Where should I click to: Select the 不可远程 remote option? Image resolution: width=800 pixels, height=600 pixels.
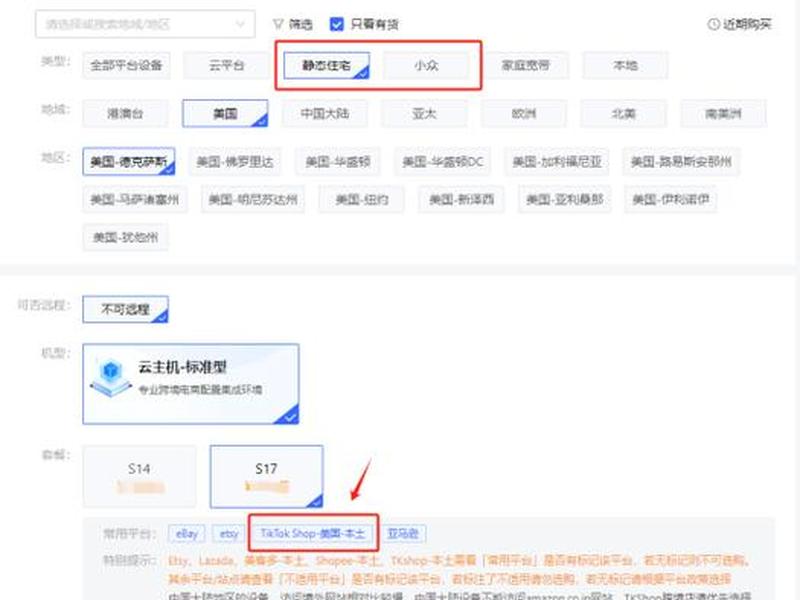click(126, 309)
